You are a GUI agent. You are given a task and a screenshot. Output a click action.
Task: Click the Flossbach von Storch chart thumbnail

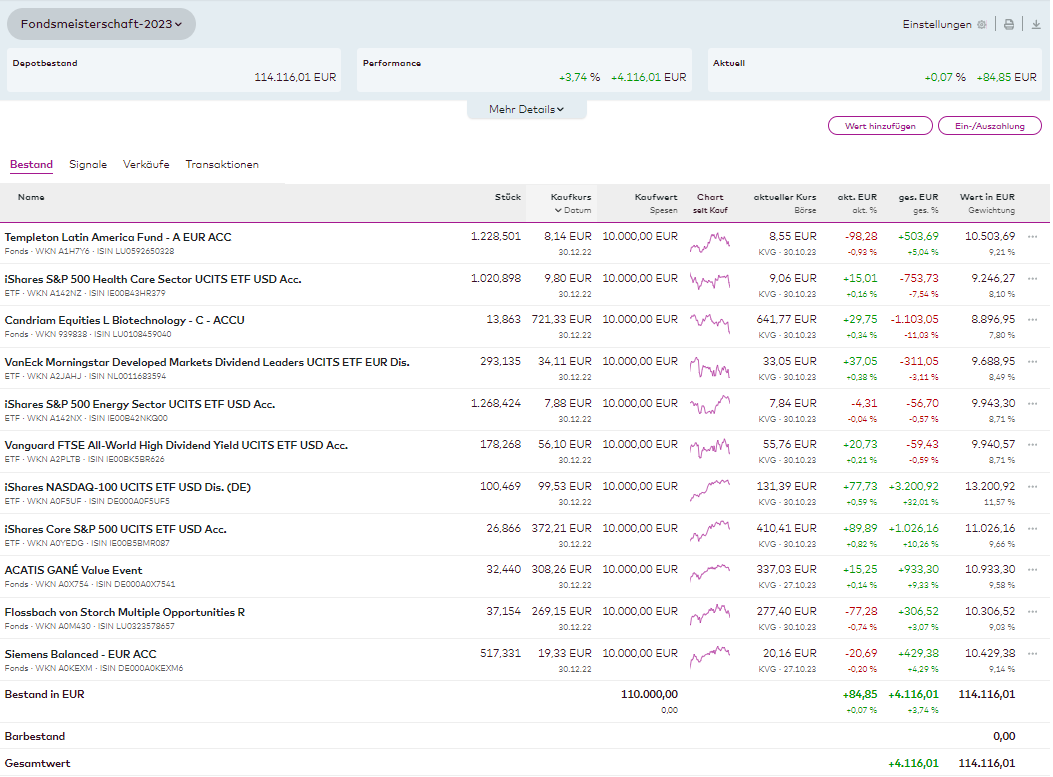coord(710,612)
